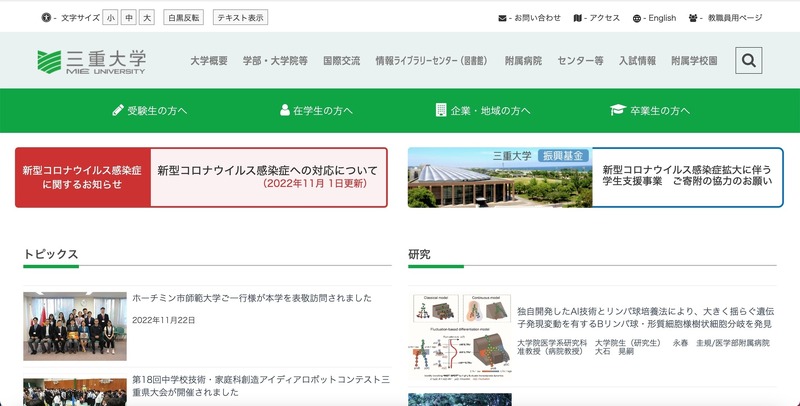The width and height of the screenshot is (800, 406).
Task: Click the pencil icon for 受験生の方へ
Action: pos(118,110)
